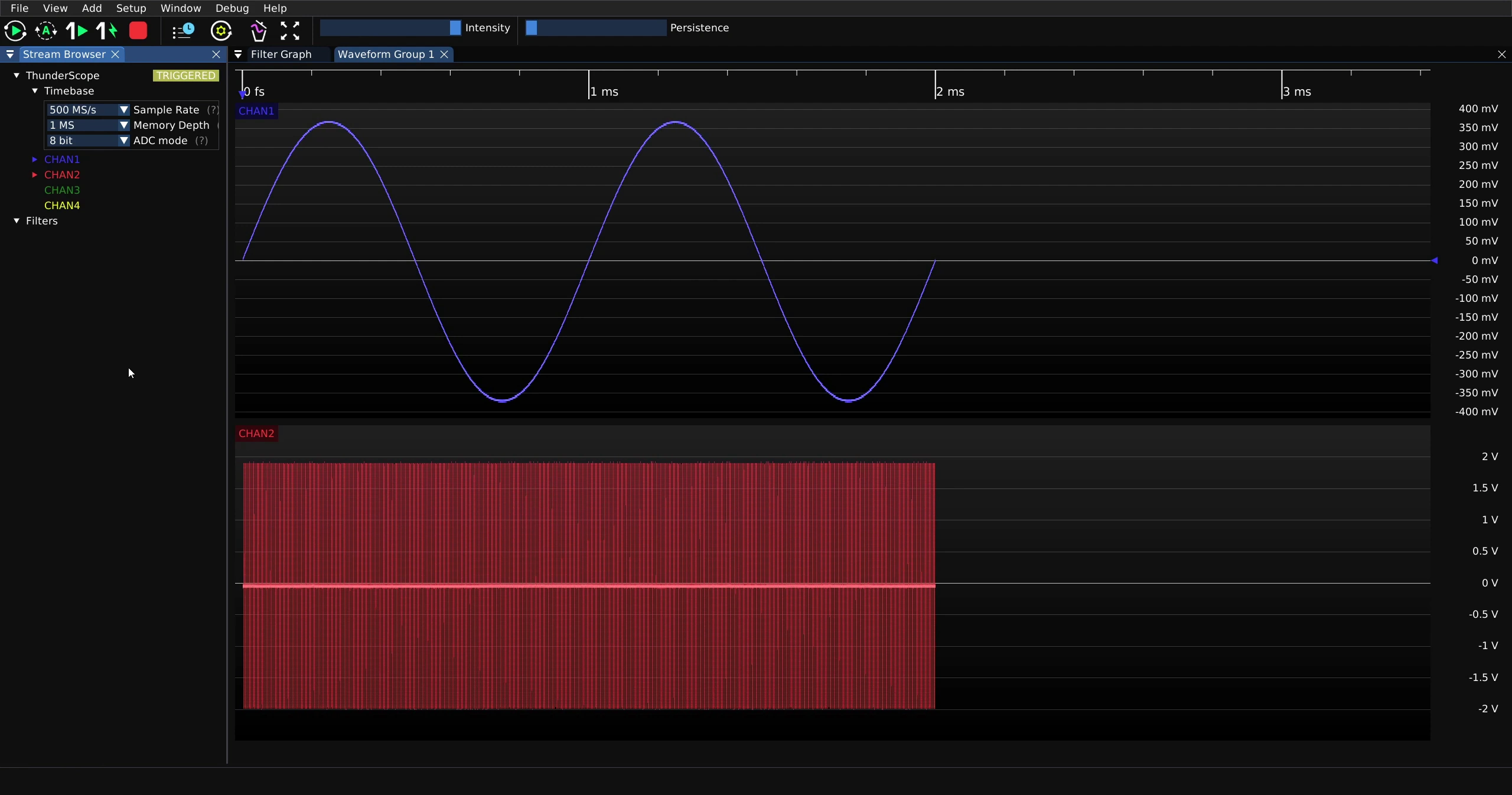This screenshot has width=1512, height=795.
Task: Collapse the Filters tree node
Action: pos(17,220)
